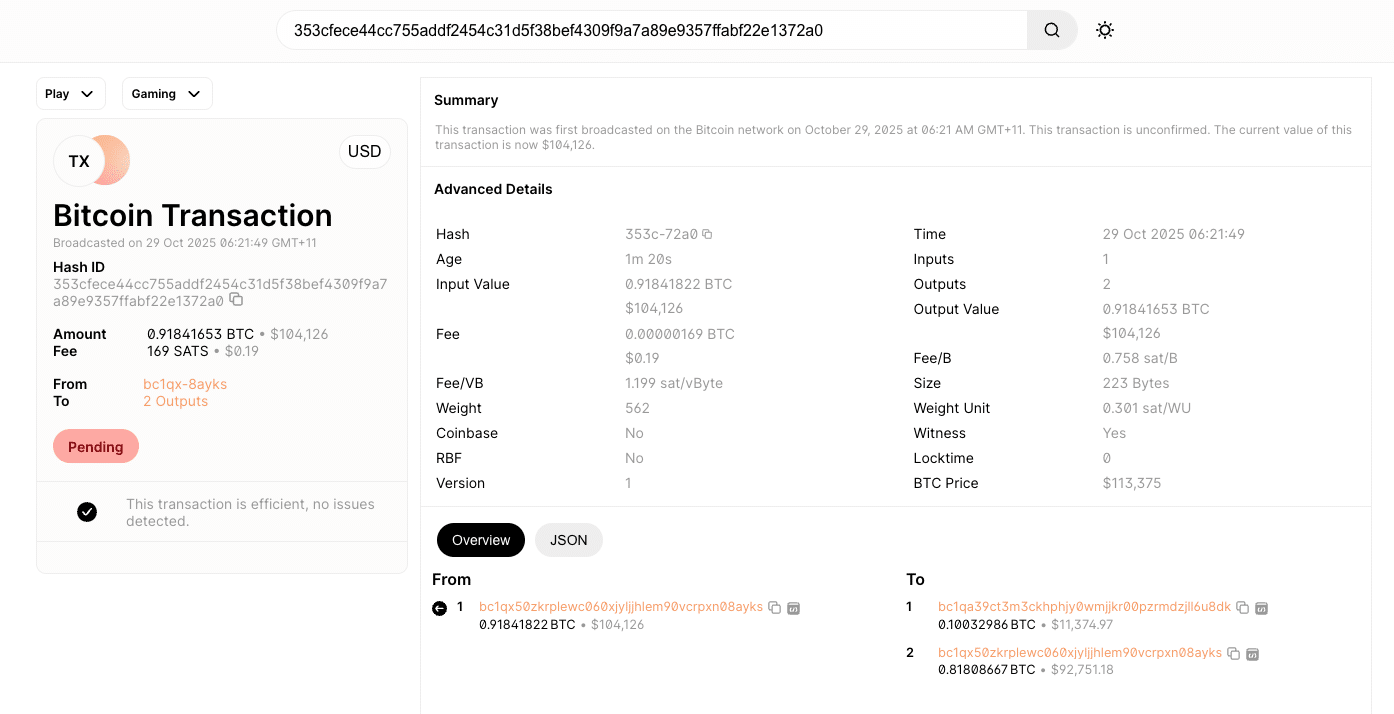
Task: Click the calendar icon next to output 2 address
Action: 1252,654
